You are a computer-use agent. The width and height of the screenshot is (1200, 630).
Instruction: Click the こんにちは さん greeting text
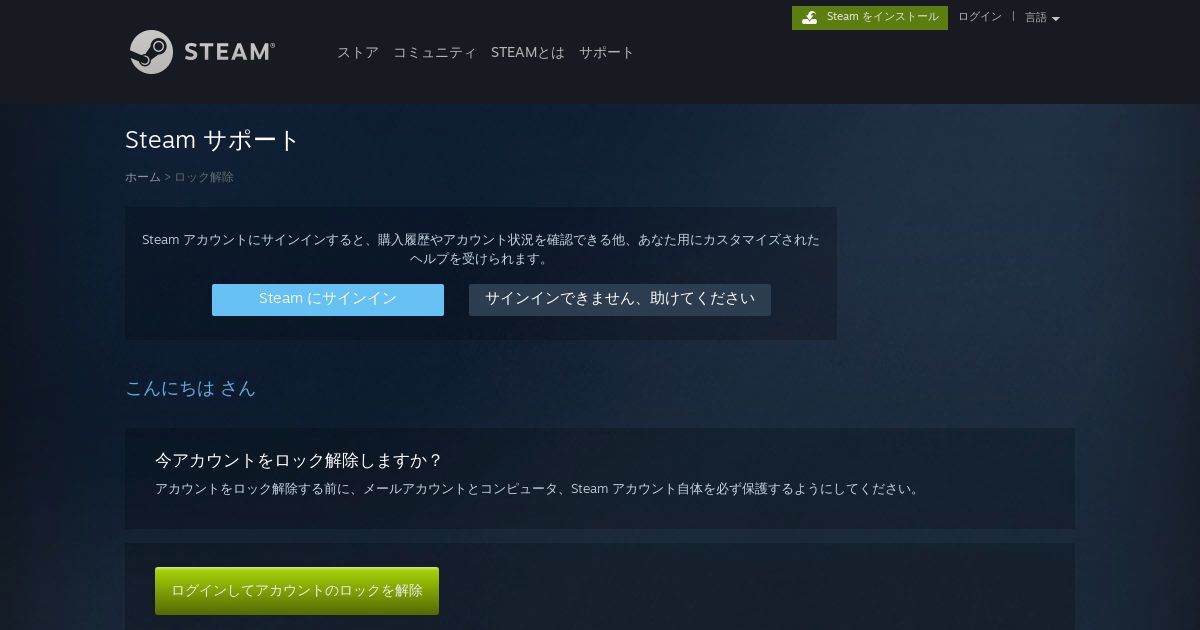190,388
